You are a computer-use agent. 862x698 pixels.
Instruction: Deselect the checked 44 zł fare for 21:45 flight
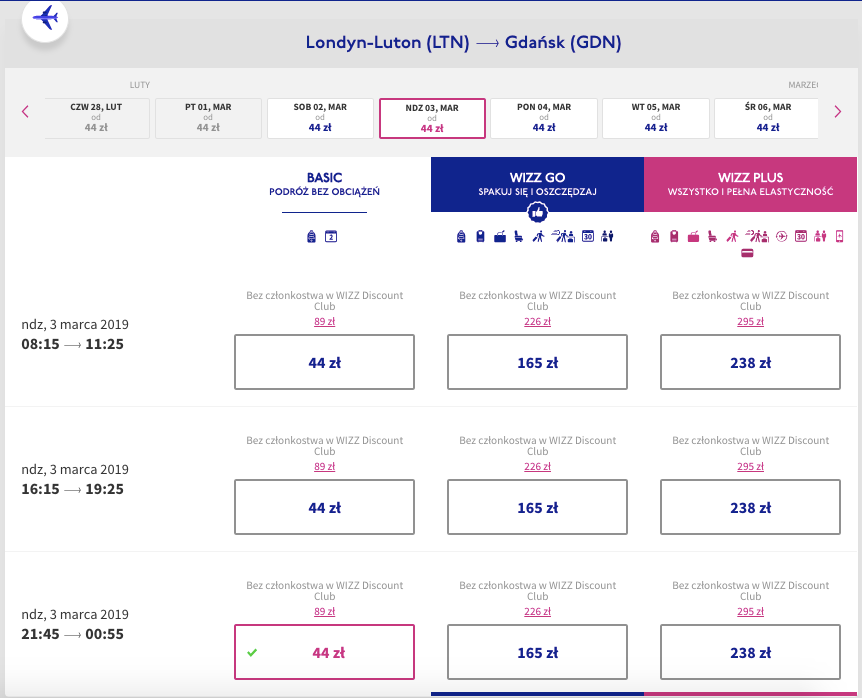[x=324, y=652]
